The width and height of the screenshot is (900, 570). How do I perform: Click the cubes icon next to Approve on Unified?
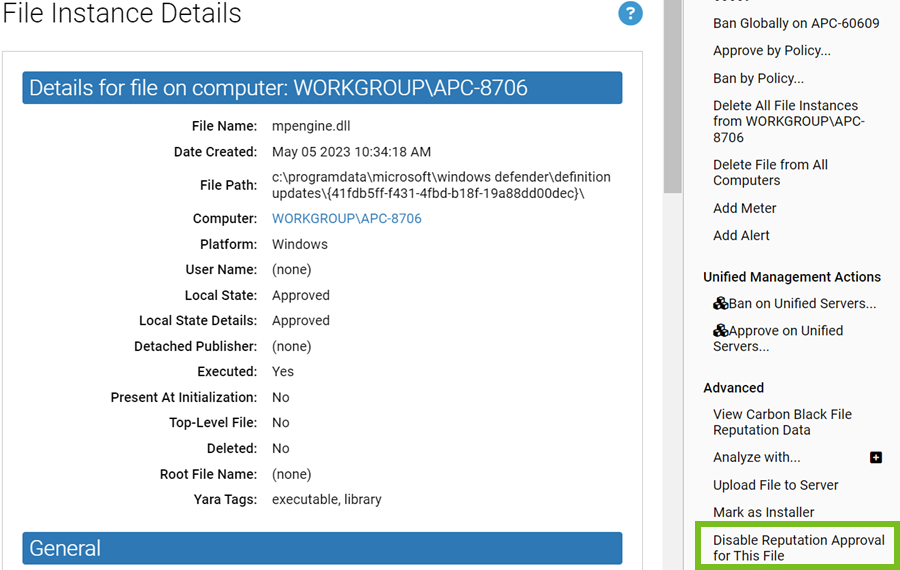[720, 331]
